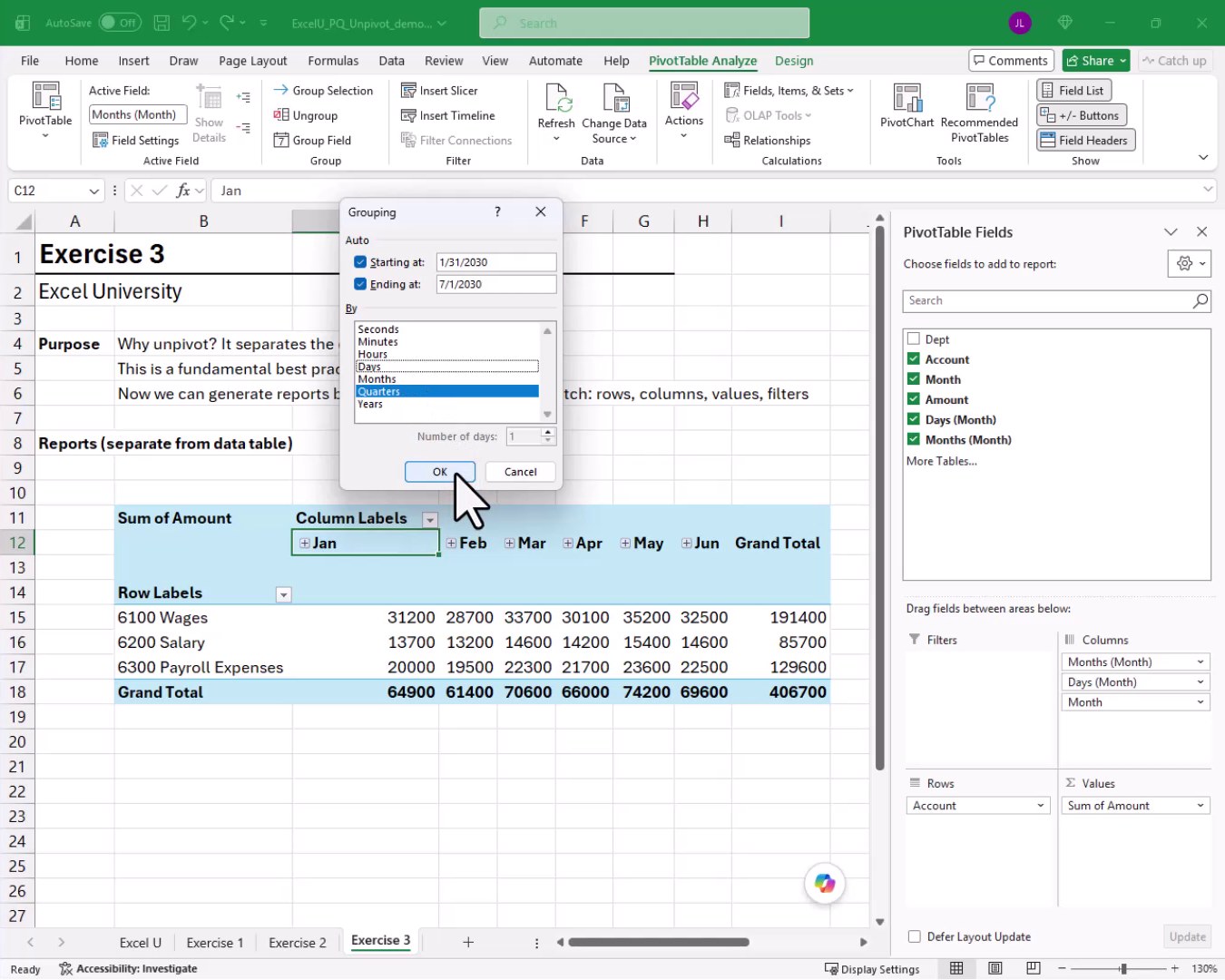Click the Ungroup command

click(x=306, y=115)
